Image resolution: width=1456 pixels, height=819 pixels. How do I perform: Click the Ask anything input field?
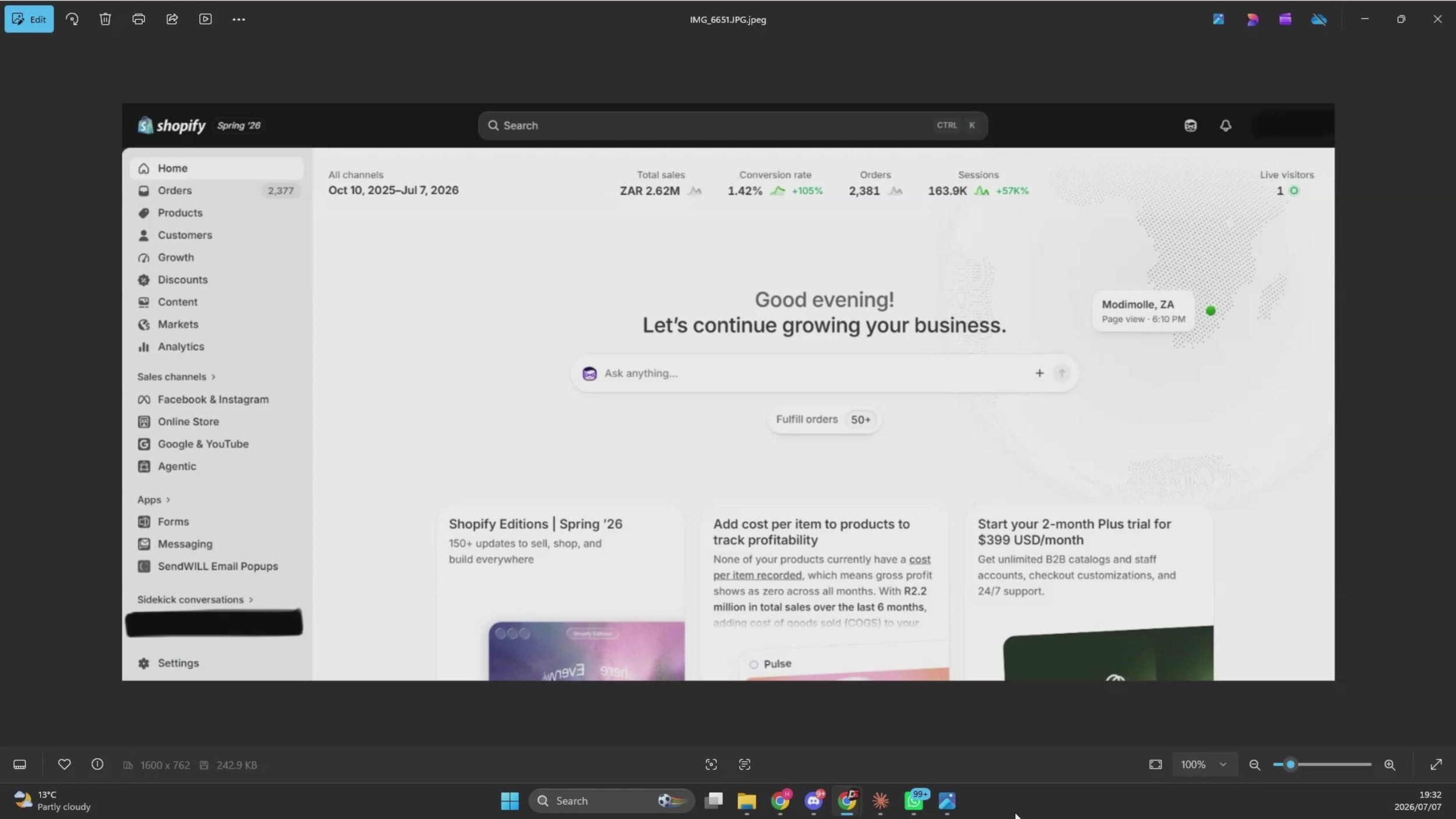[x=824, y=373]
